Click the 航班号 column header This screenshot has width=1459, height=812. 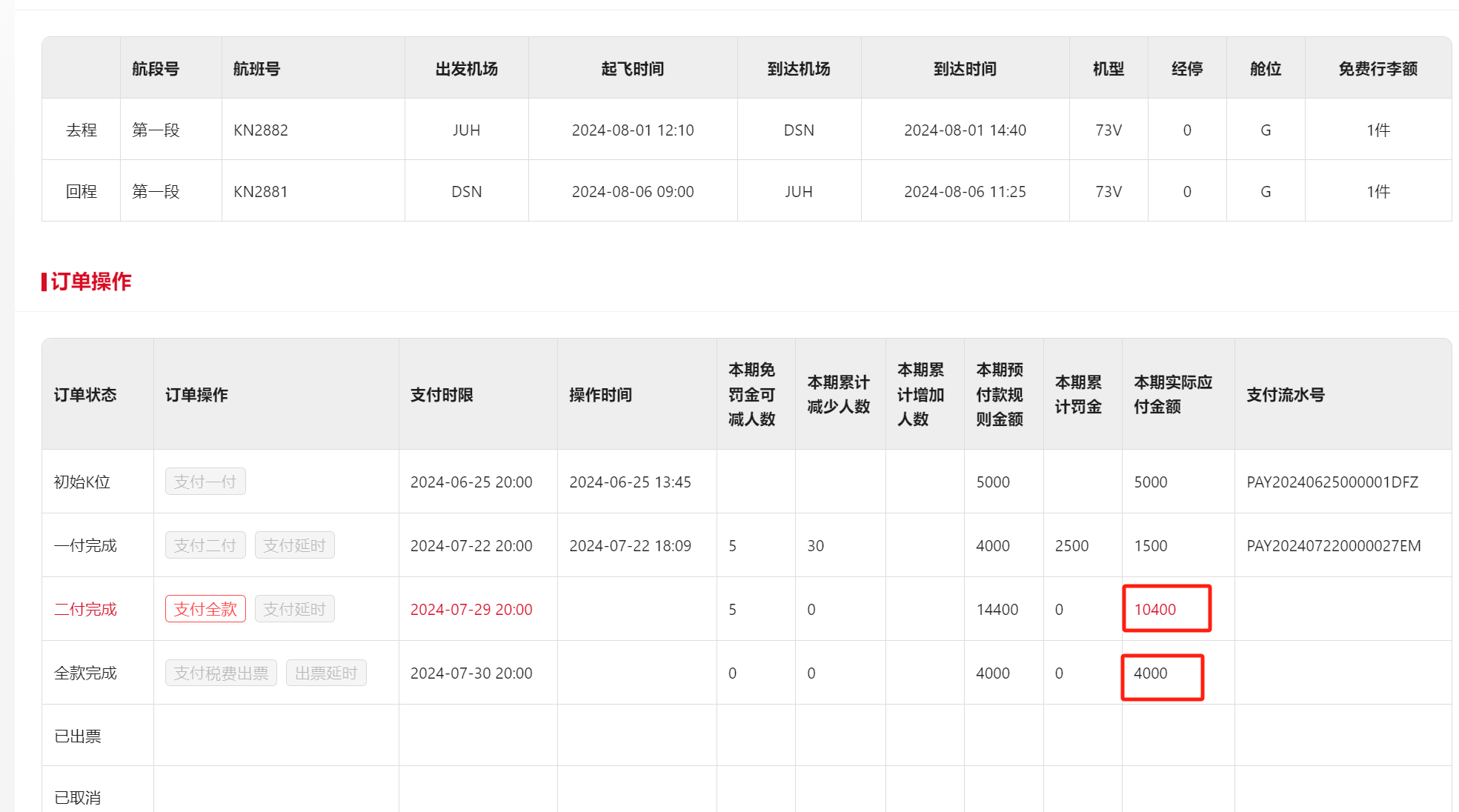click(256, 69)
